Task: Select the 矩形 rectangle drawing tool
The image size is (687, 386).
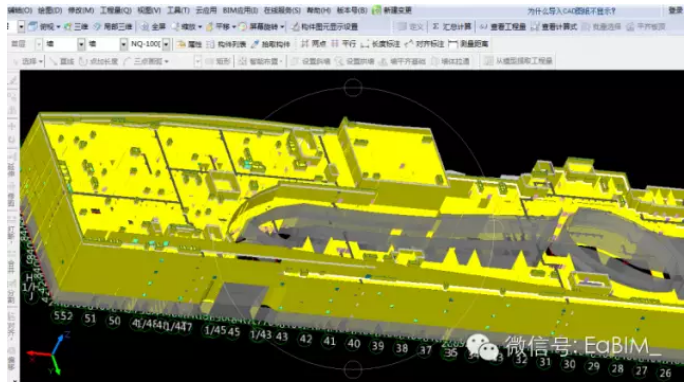Action: coord(218,61)
